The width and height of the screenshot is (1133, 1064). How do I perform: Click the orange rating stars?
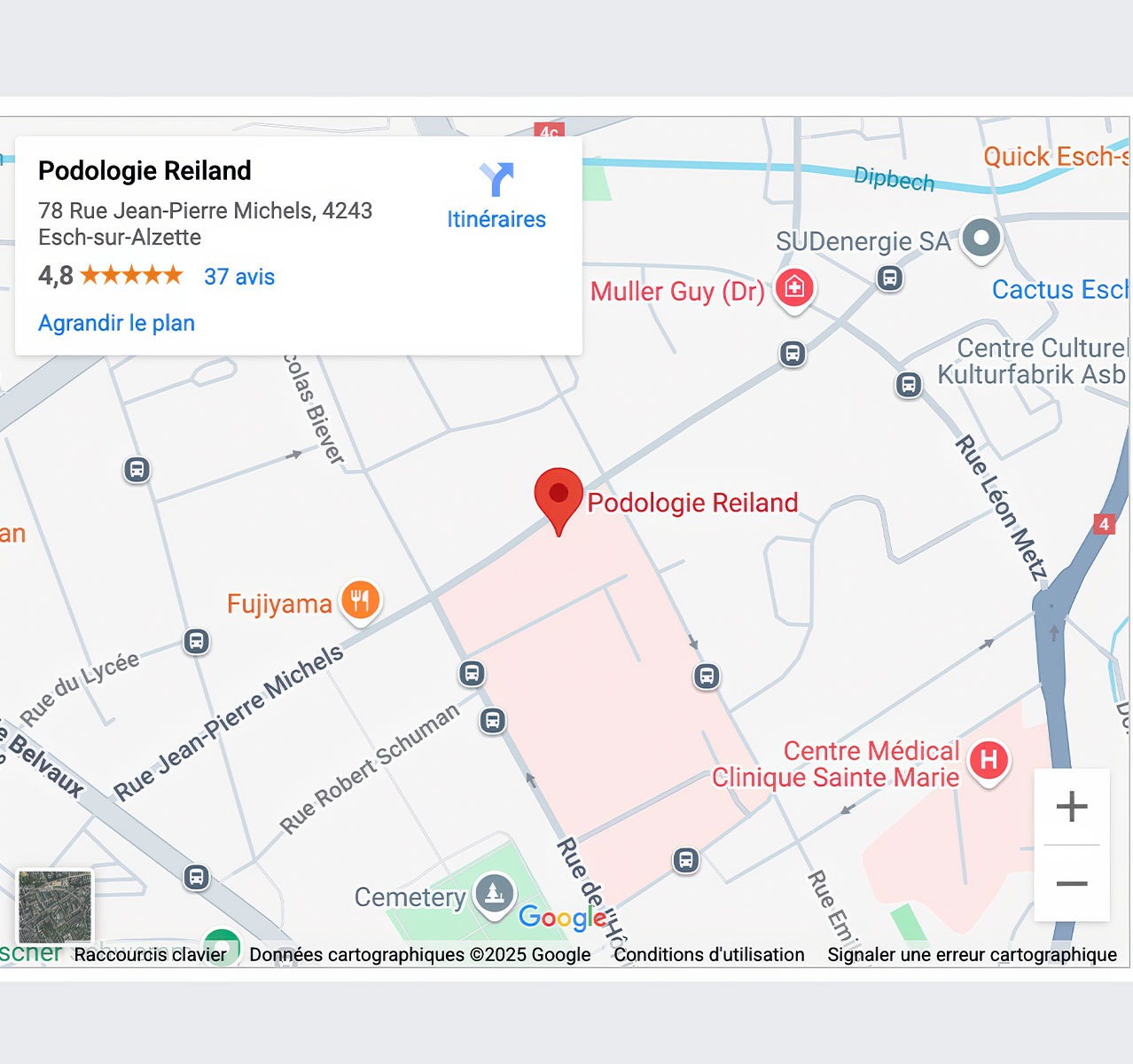click(x=131, y=275)
